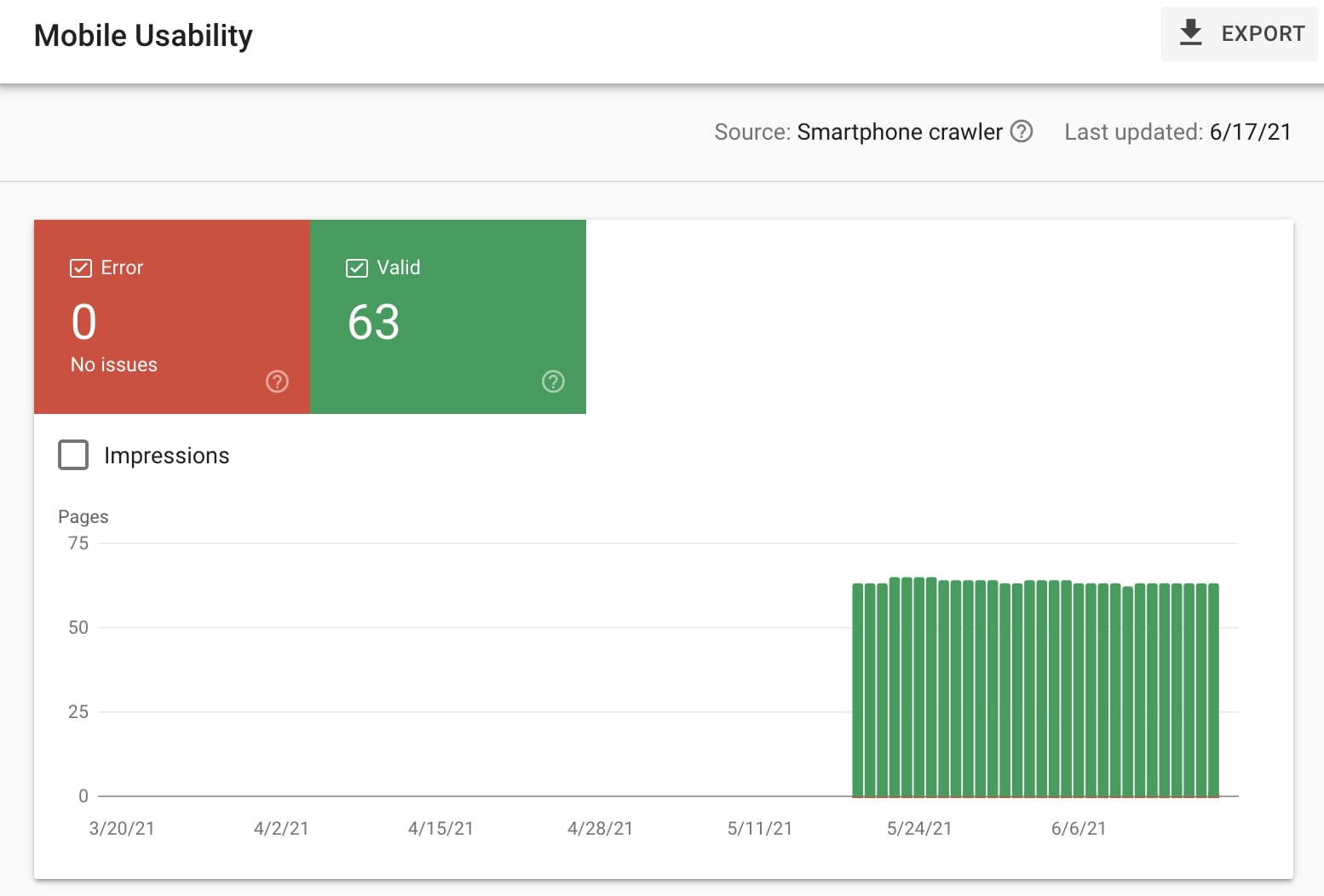This screenshot has width=1324, height=896.
Task: Select the Error card's 'No issues' text
Action: coord(114,365)
